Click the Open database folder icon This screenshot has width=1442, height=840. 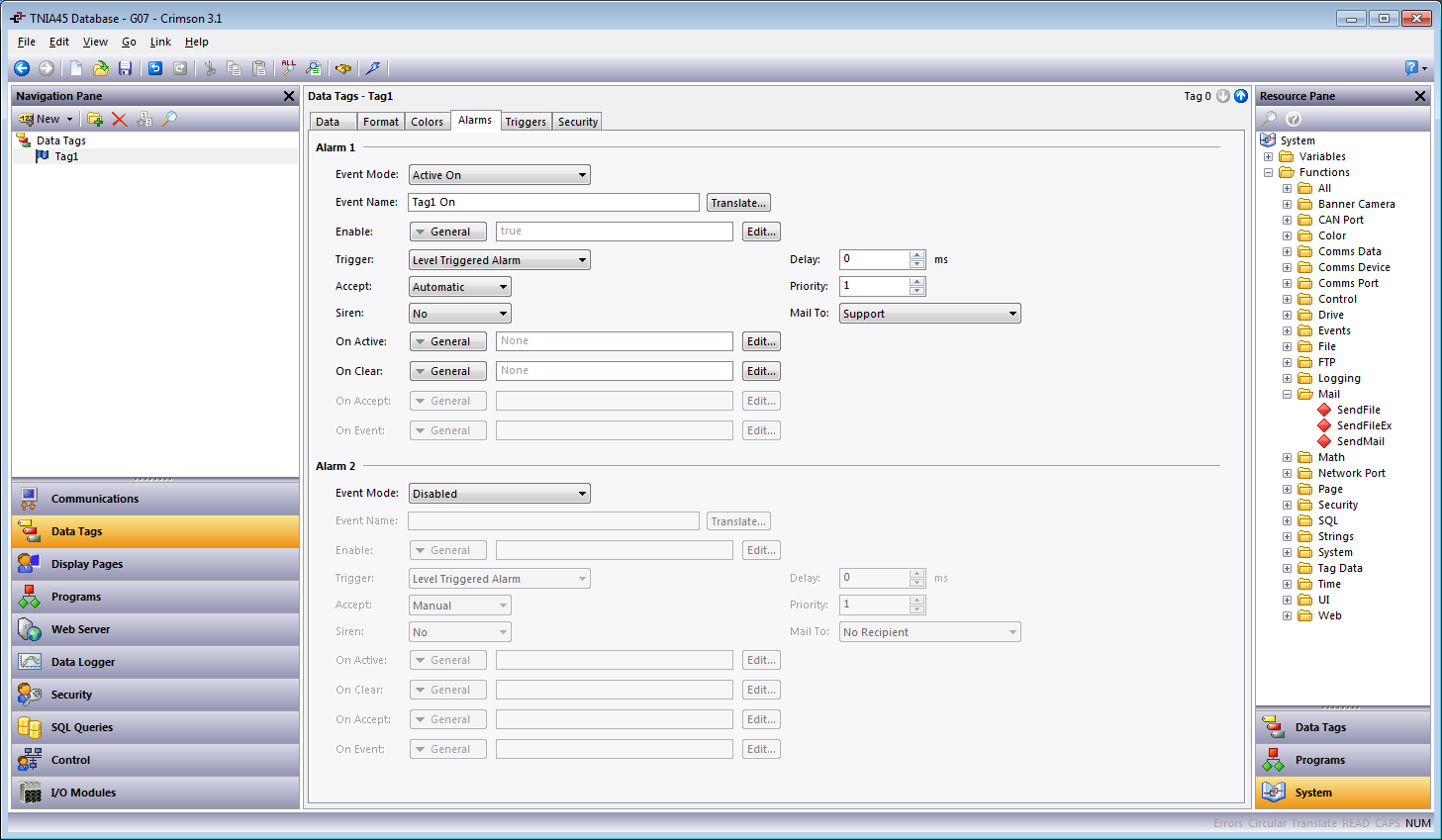click(100, 68)
